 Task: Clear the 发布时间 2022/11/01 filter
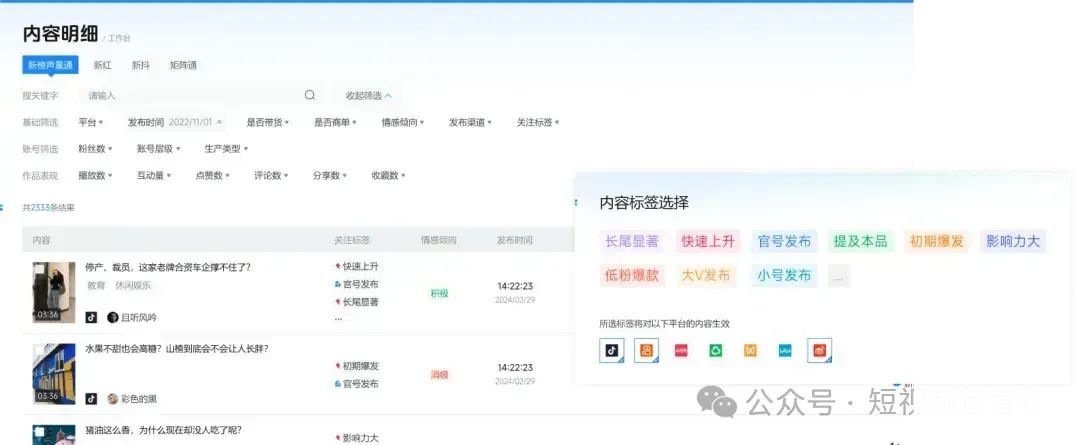click(x=219, y=122)
